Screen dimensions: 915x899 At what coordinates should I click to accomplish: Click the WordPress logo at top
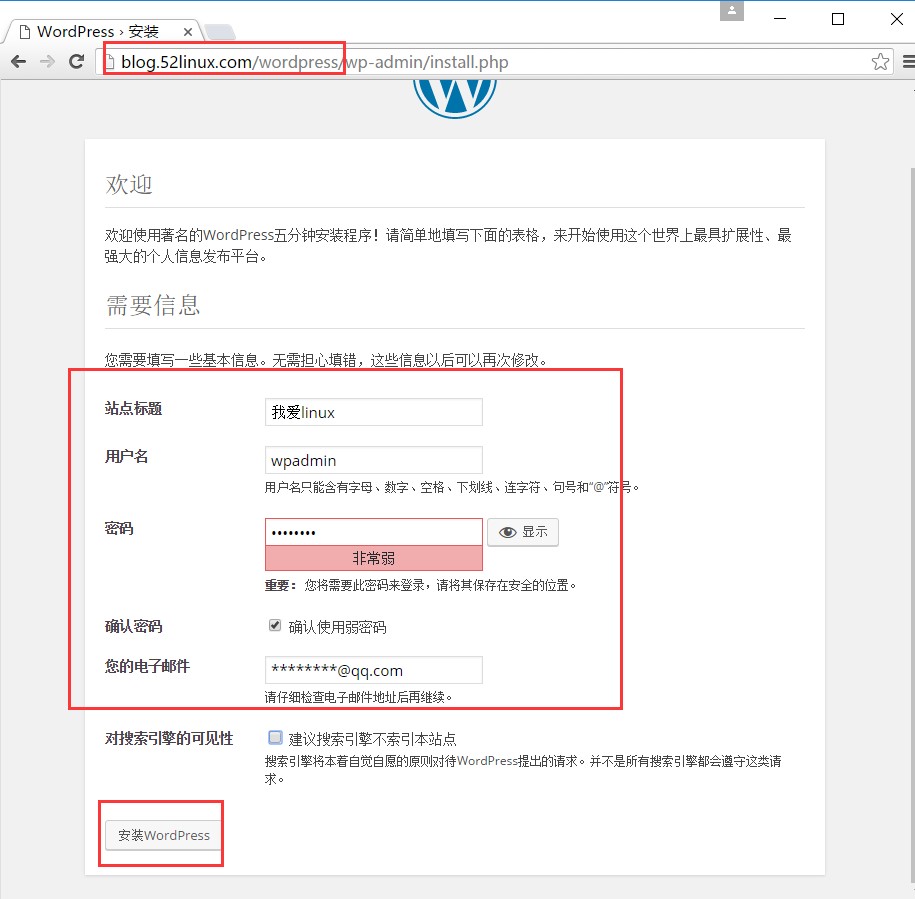tap(455, 98)
